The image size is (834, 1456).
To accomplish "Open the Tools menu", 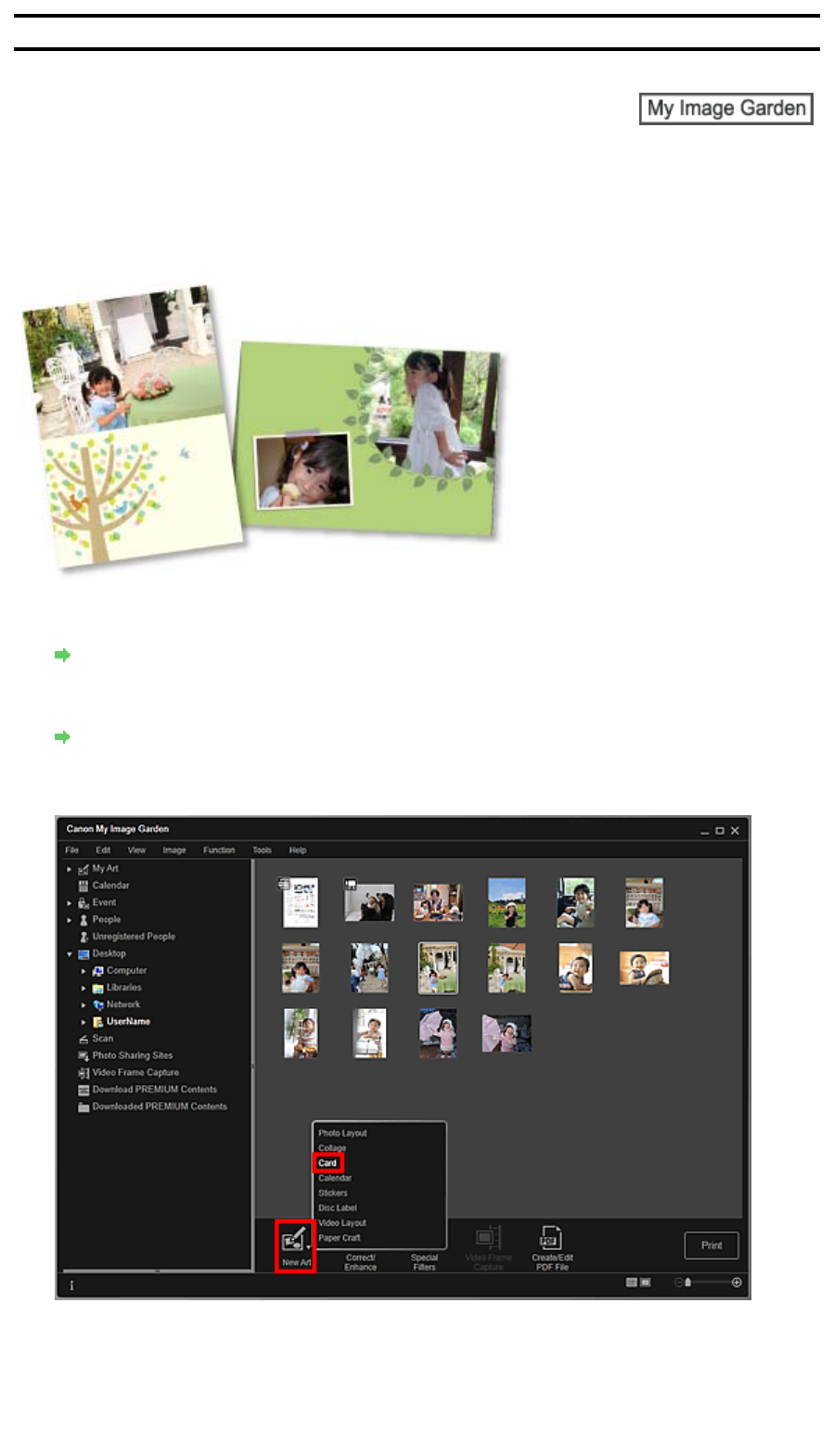I will pyautogui.click(x=262, y=849).
